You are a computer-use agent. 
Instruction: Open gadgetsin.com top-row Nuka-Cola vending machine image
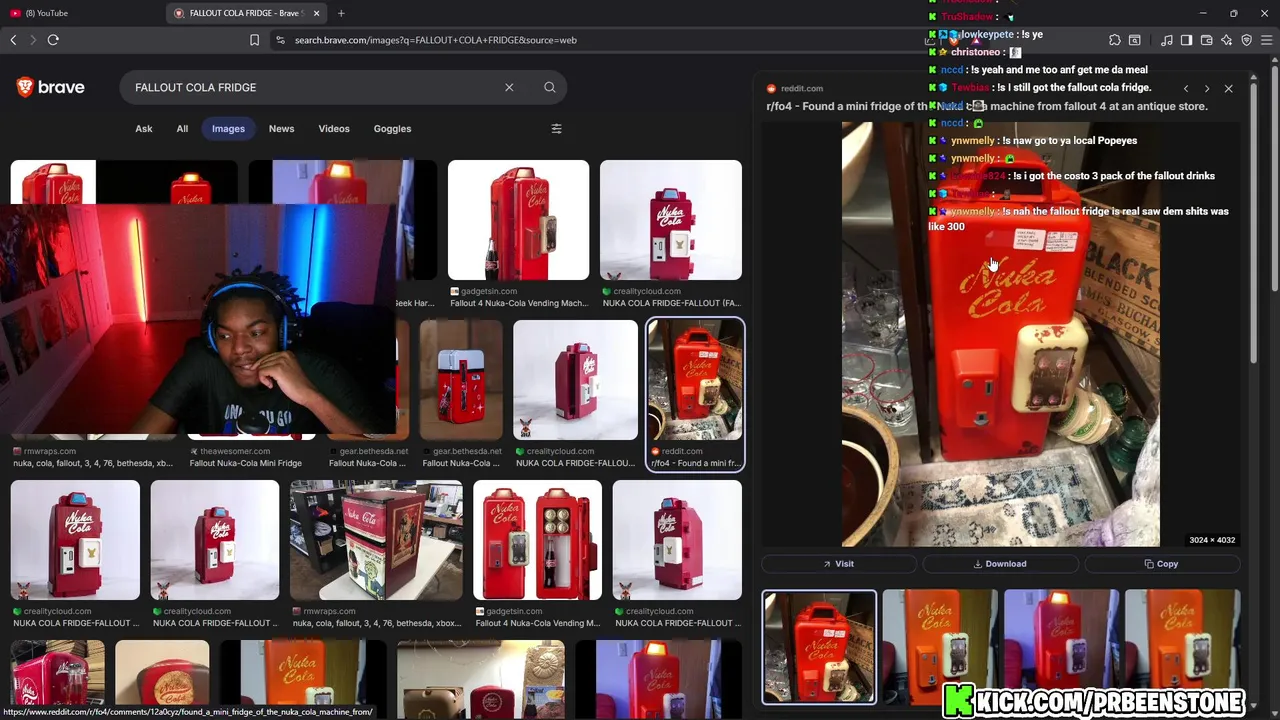[518, 220]
